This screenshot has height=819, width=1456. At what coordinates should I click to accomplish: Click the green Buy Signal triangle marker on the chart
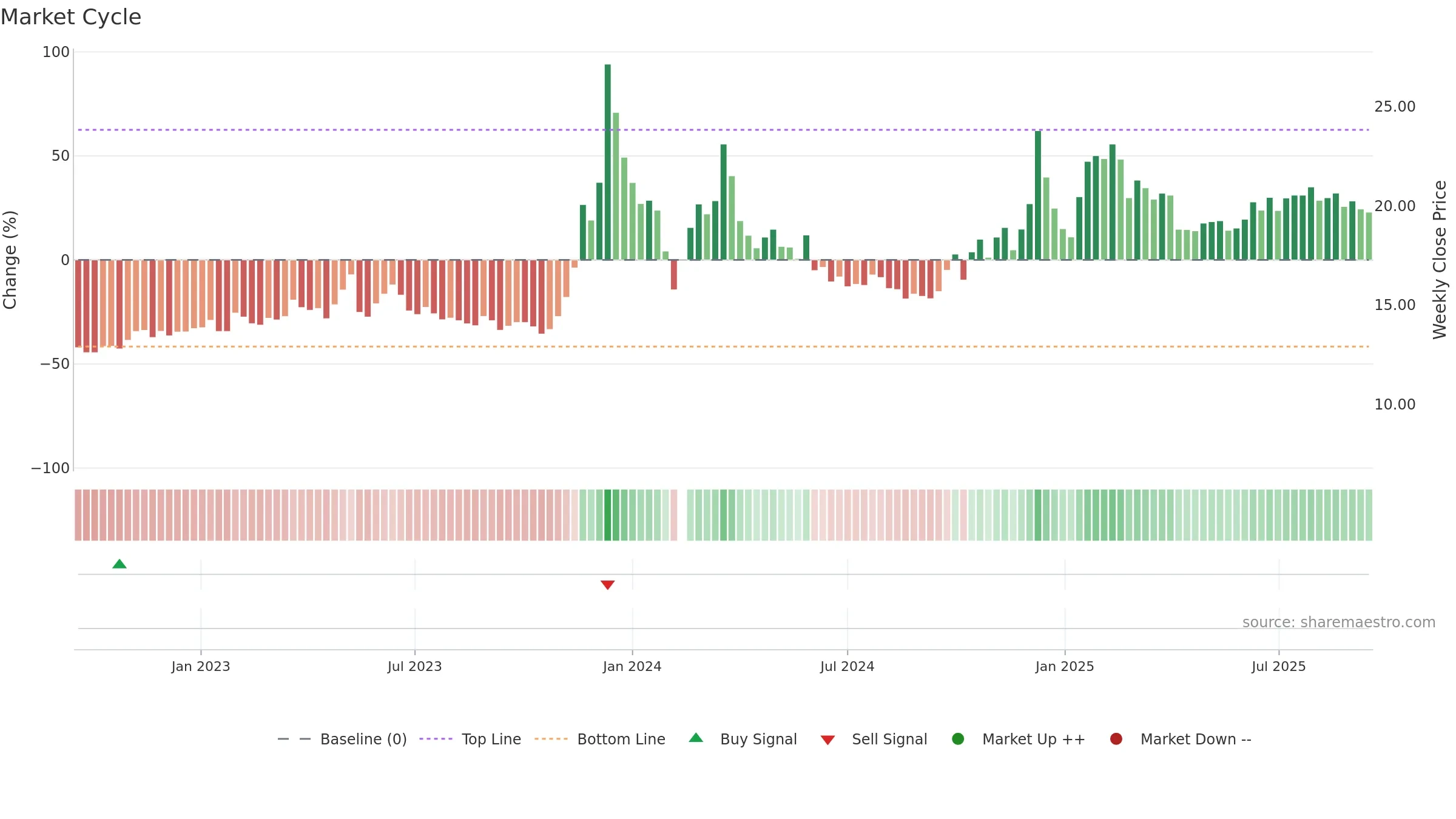click(x=120, y=564)
